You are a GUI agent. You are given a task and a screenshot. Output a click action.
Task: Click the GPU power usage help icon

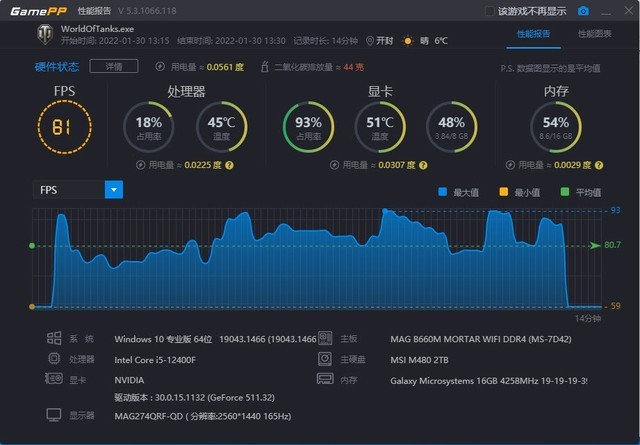click(x=423, y=165)
